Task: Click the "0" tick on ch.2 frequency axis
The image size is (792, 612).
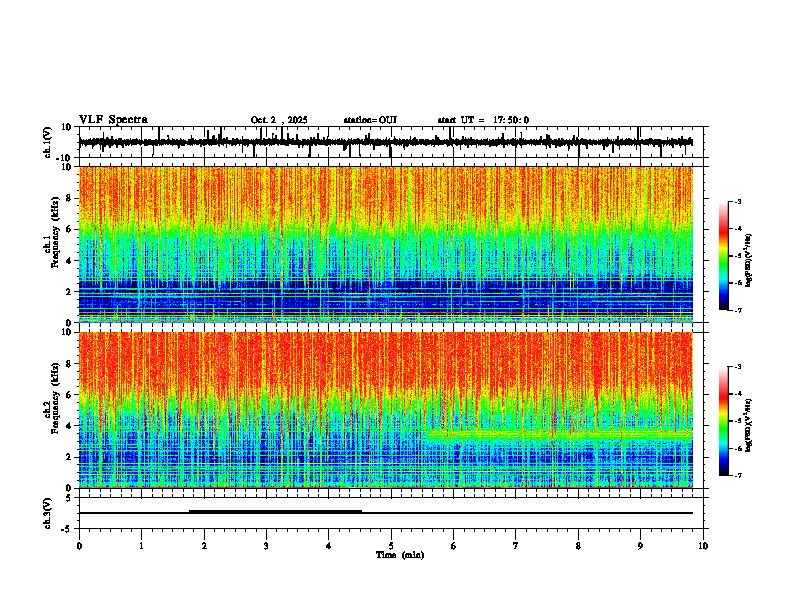Action: pyautogui.click(x=70, y=488)
